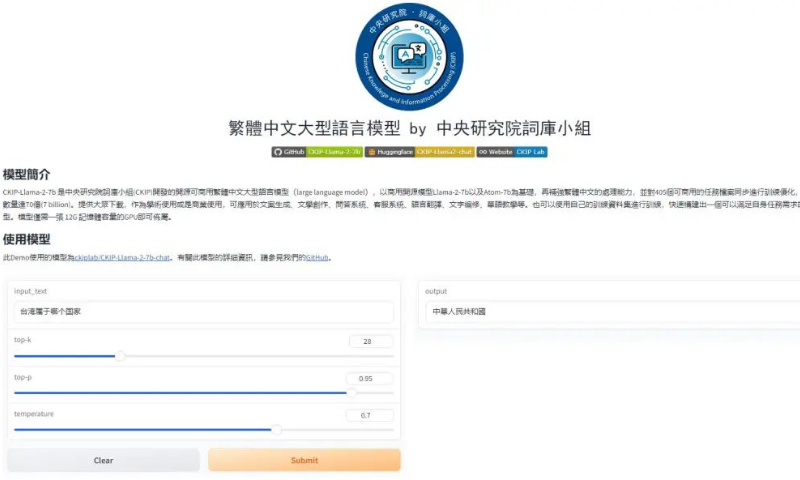This screenshot has width=800, height=480.
Task: Click the top-p slider handle
Action: tap(352, 393)
